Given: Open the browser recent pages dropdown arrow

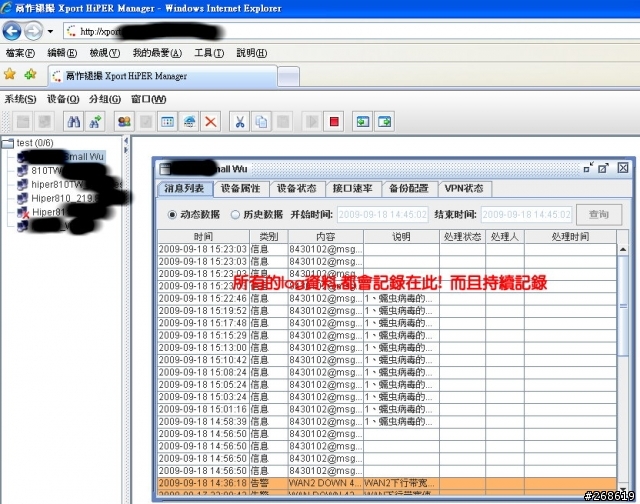Looking at the screenshot, I should pos(50,31).
